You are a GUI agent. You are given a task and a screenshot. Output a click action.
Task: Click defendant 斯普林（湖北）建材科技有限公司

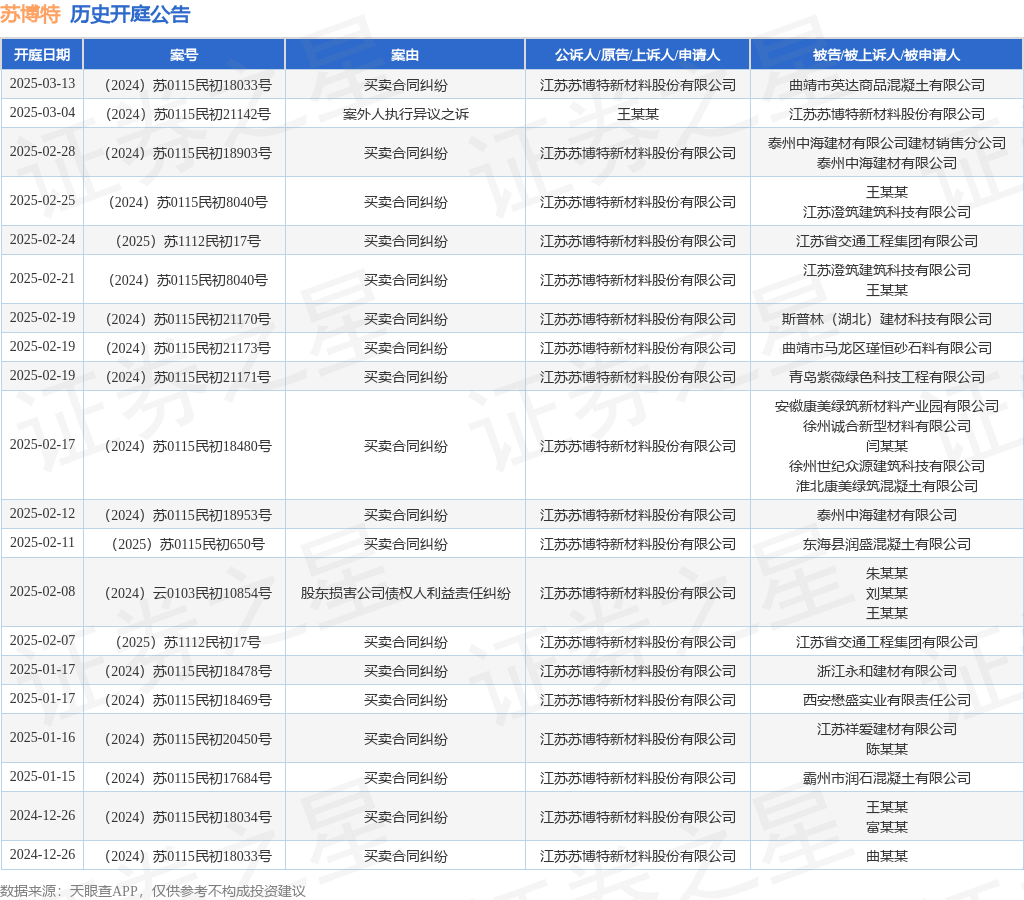887,319
